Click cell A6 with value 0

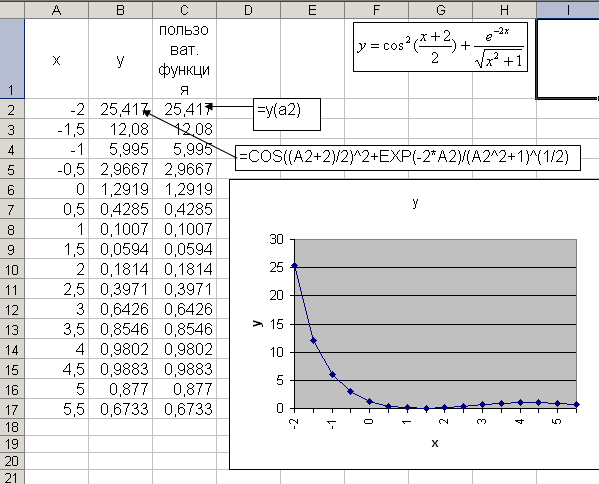[57, 189]
